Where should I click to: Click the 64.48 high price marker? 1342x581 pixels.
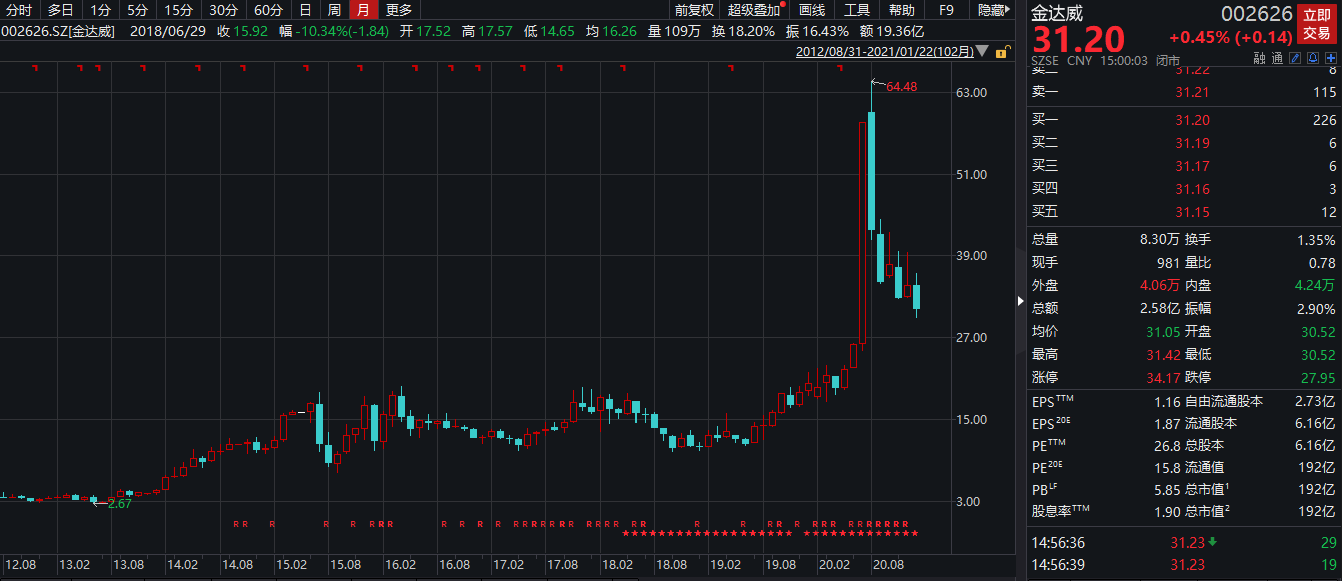click(901, 87)
